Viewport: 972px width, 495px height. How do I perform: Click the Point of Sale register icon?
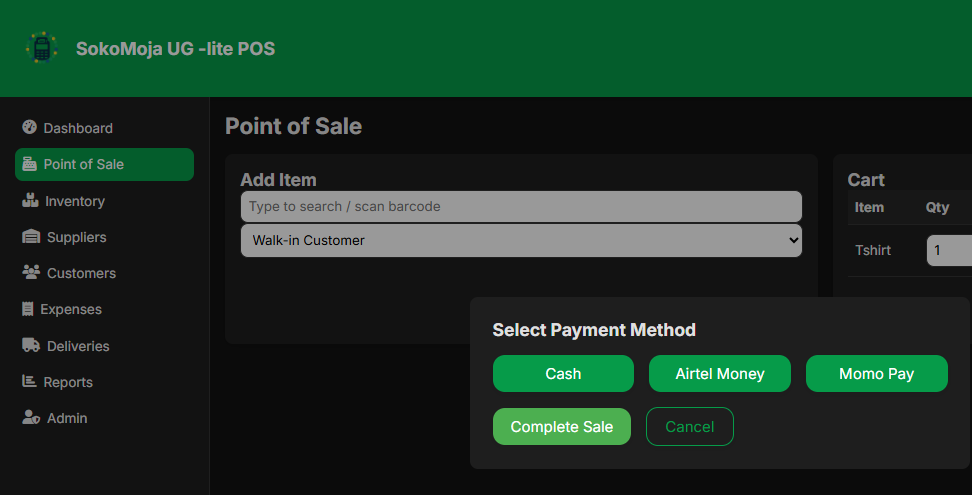[x=29, y=164]
